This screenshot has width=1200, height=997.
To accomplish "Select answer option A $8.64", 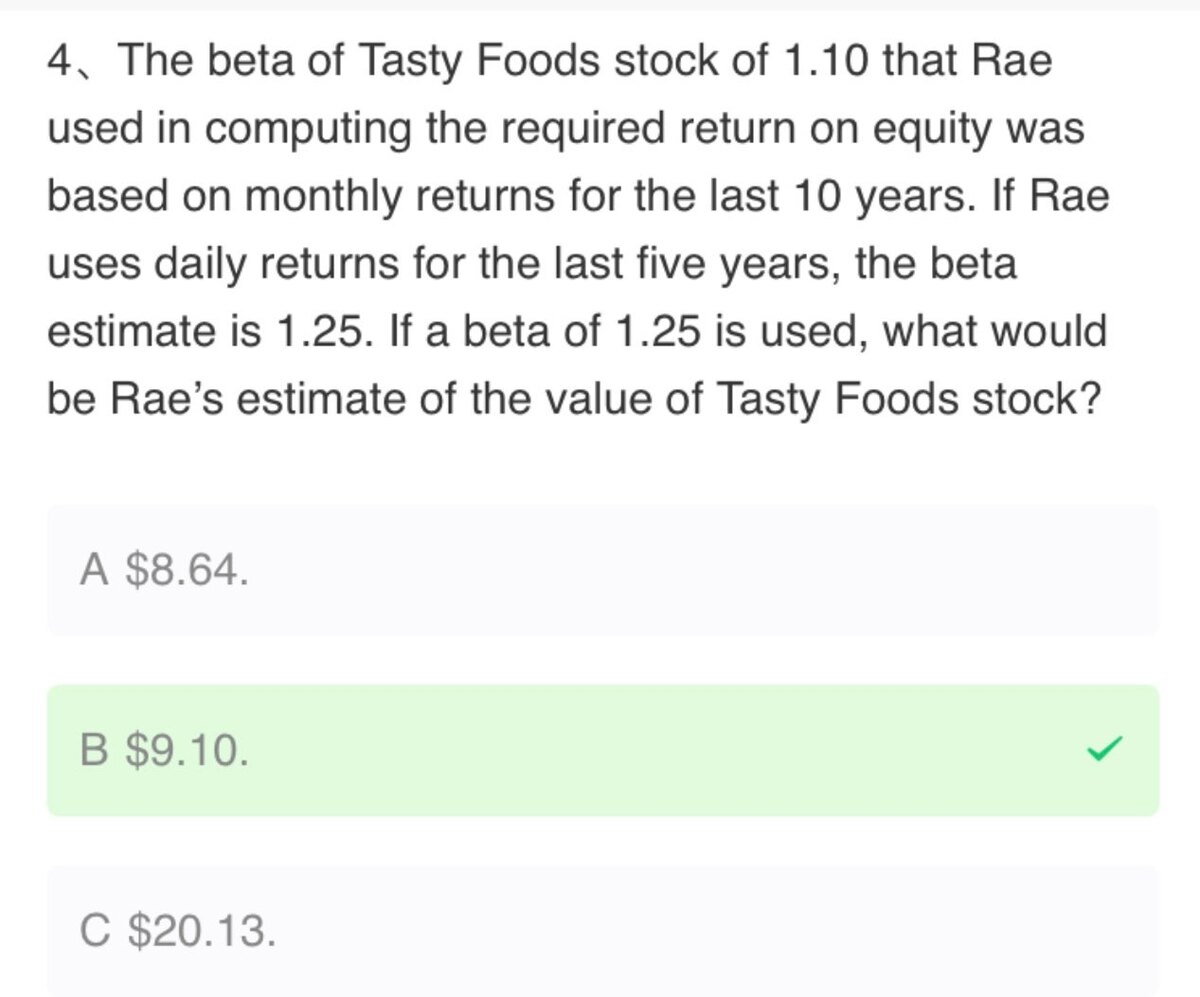I will click(x=603, y=570).
